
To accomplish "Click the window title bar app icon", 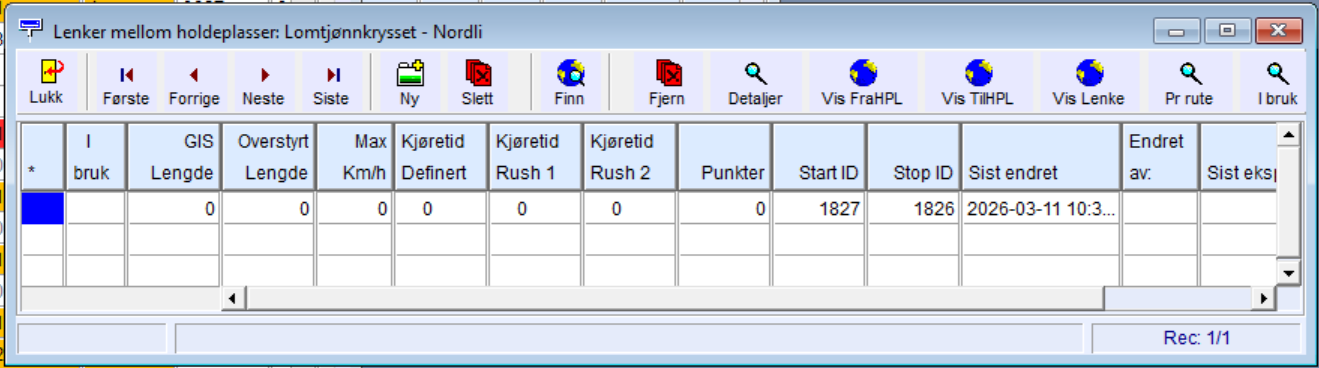I will coord(32,29).
